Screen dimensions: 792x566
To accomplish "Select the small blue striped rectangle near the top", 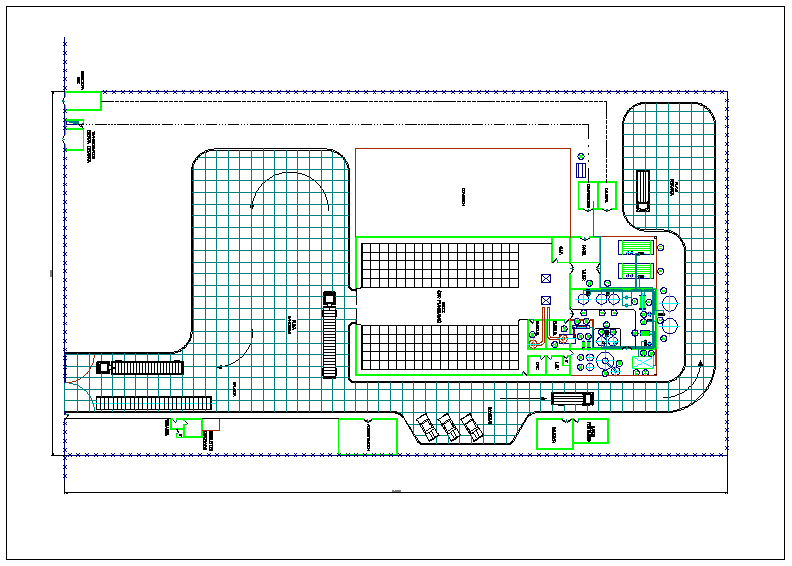I will [x=582, y=170].
